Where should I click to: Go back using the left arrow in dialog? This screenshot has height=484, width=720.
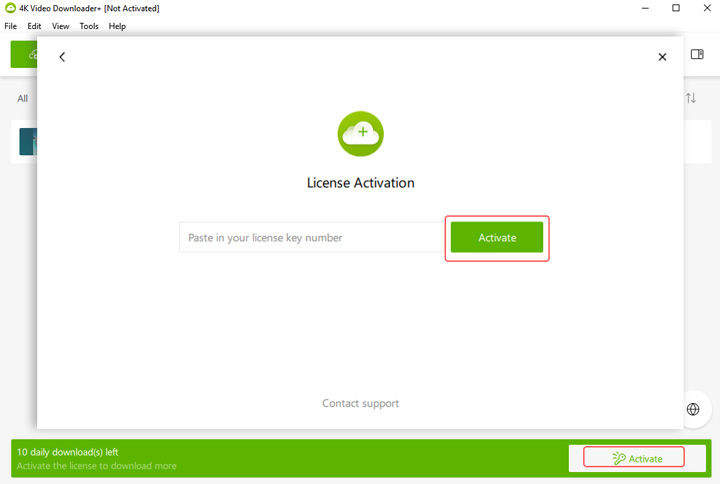tap(62, 57)
